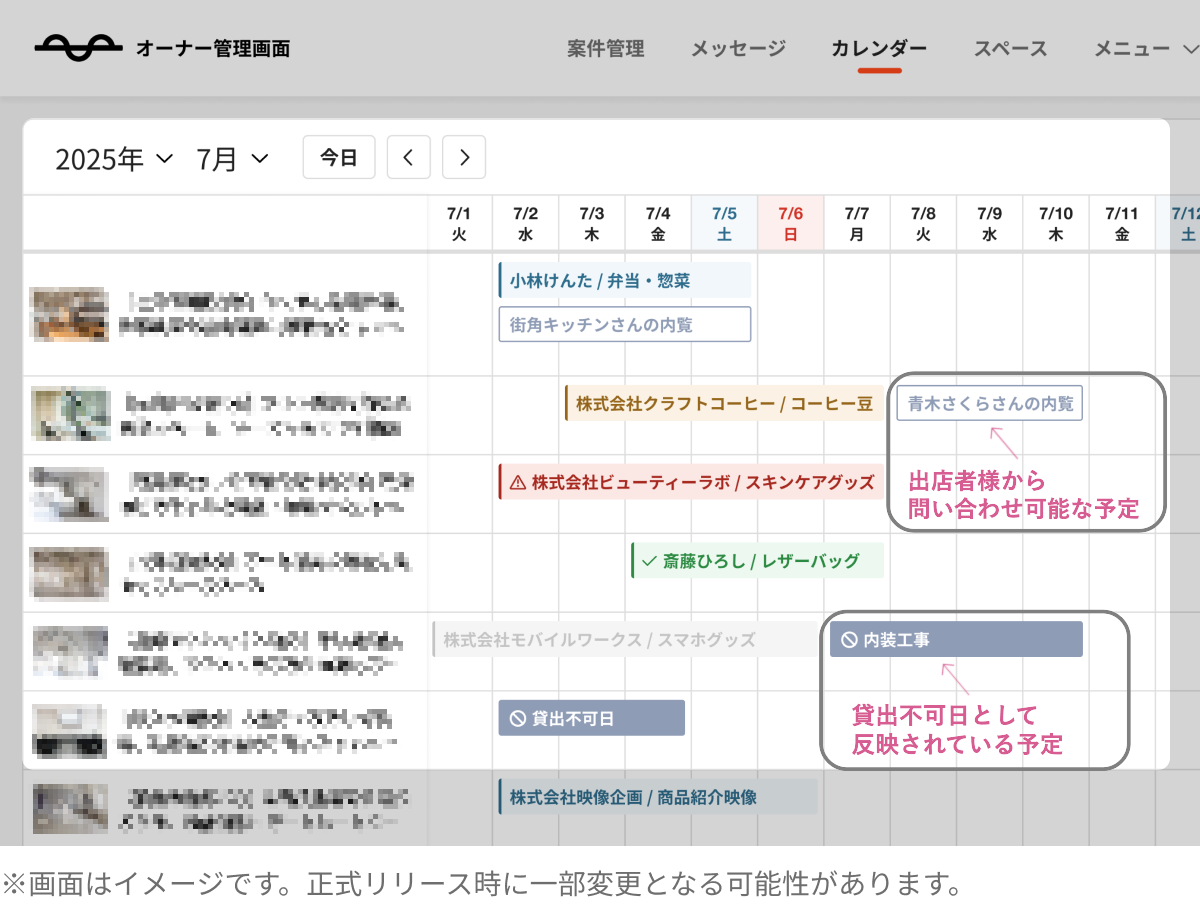Select the 7/6 Sunday date header
The width and height of the screenshot is (1200, 904).
coord(791,224)
